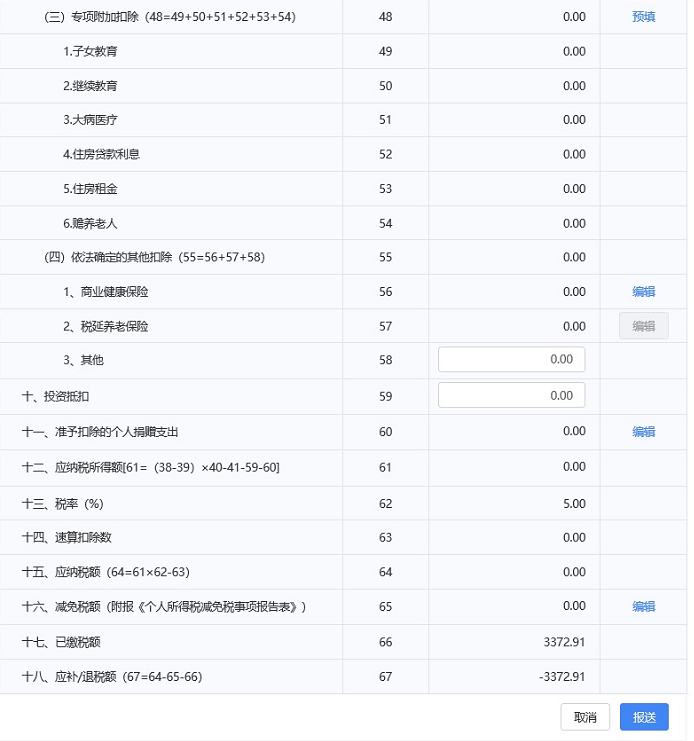This screenshot has height=741, width=694.
Task: Select the 应纳税所得额 row 61 label
Action: pos(151,468)
